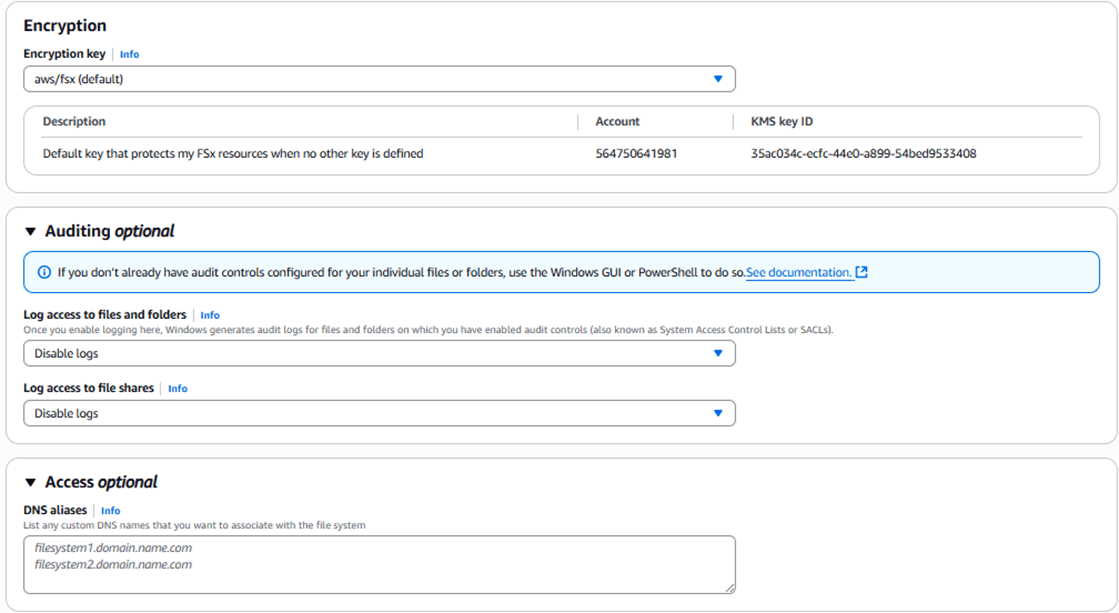The height and width of the screenshot is (613, 1119).
Task: Click the external link icon after See documentation
Action: pyautogui.click(x=862, y=272)
